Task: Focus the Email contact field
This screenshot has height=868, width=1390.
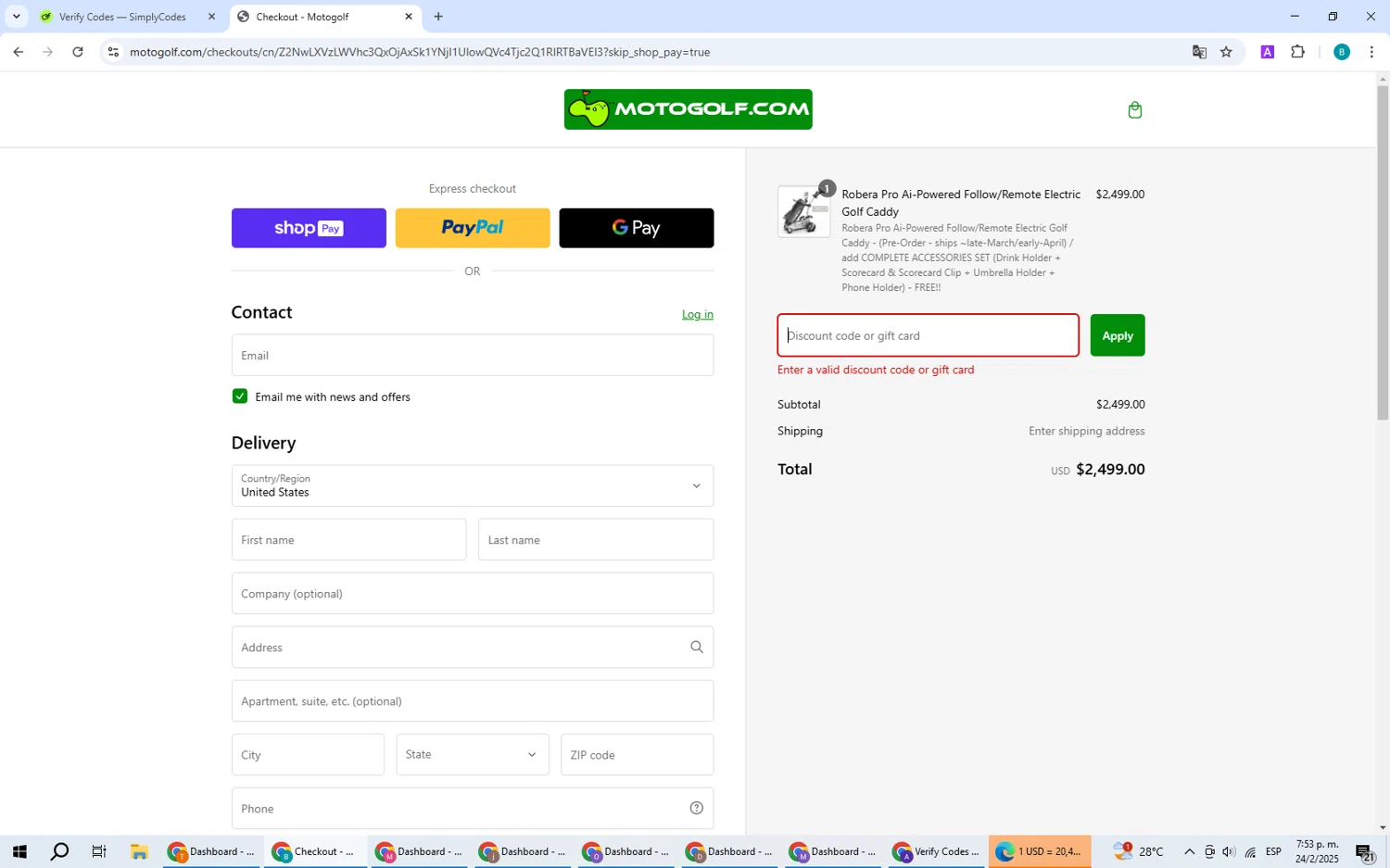Action: pos(473,356)
